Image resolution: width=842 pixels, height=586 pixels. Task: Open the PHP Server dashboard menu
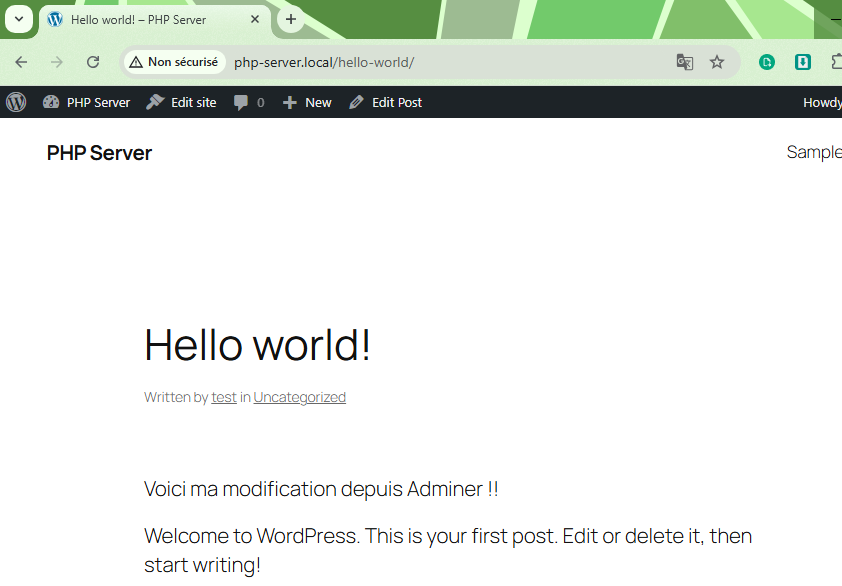pyautogui.click(x=87, y=102)
